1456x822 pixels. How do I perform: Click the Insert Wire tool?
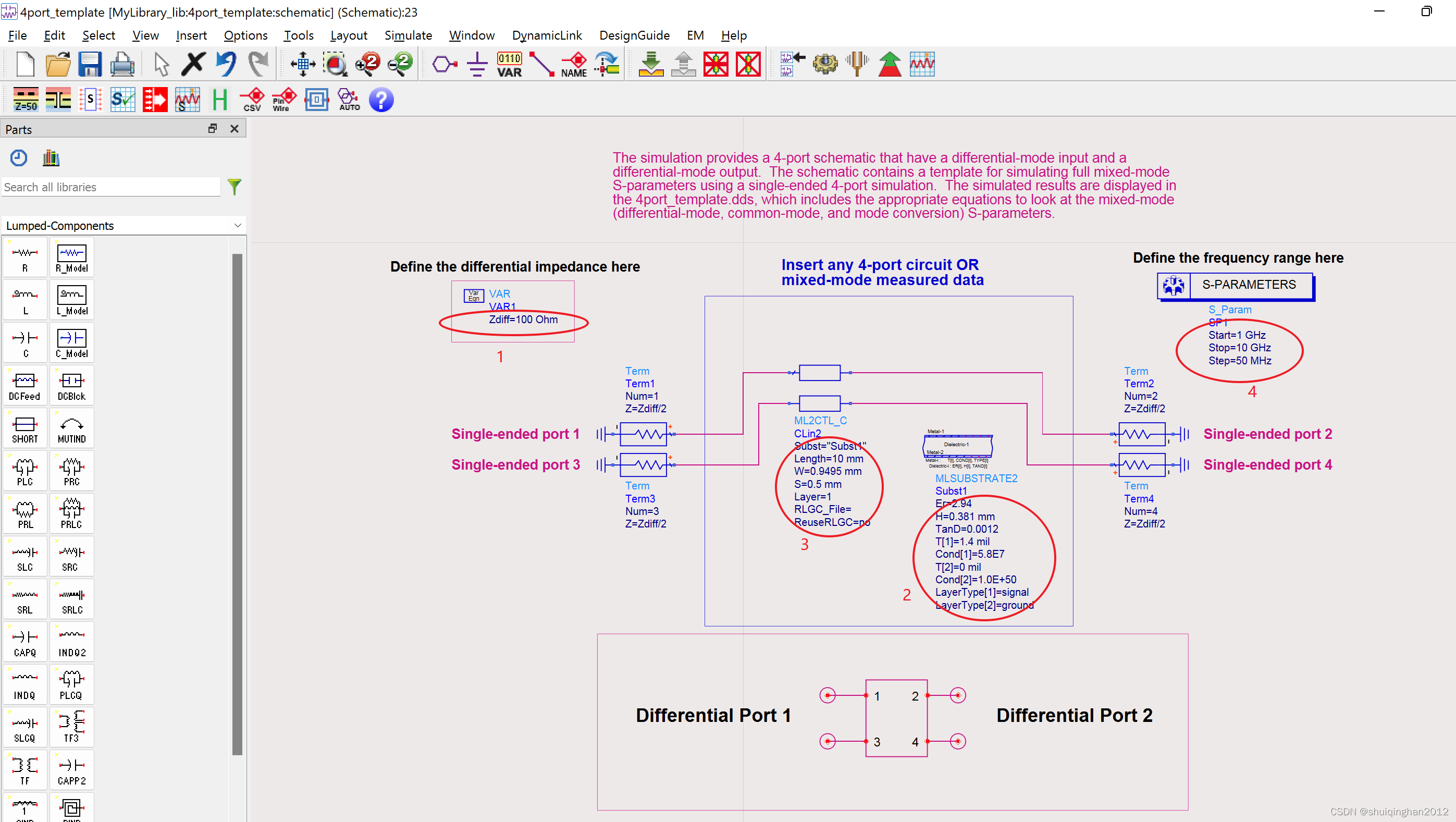(x=541, y=65)
